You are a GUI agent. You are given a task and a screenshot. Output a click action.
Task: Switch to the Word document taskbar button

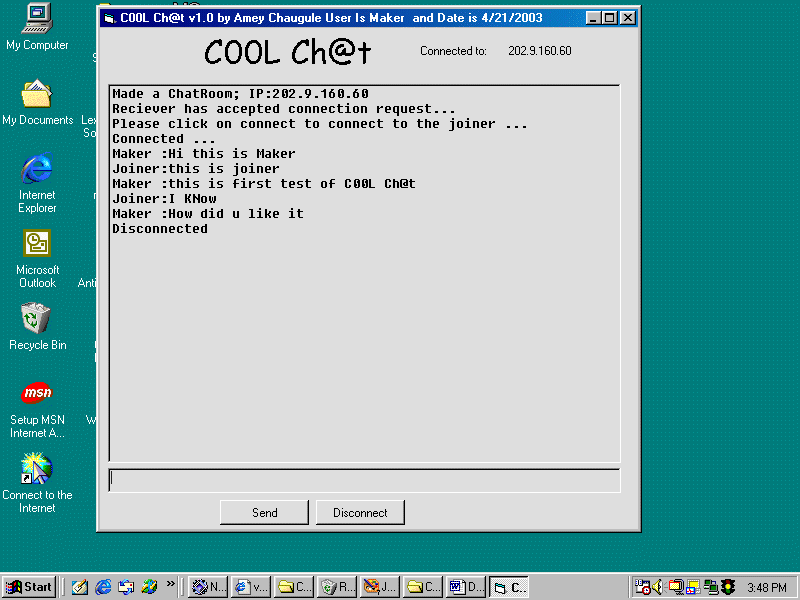coord(465,587)
